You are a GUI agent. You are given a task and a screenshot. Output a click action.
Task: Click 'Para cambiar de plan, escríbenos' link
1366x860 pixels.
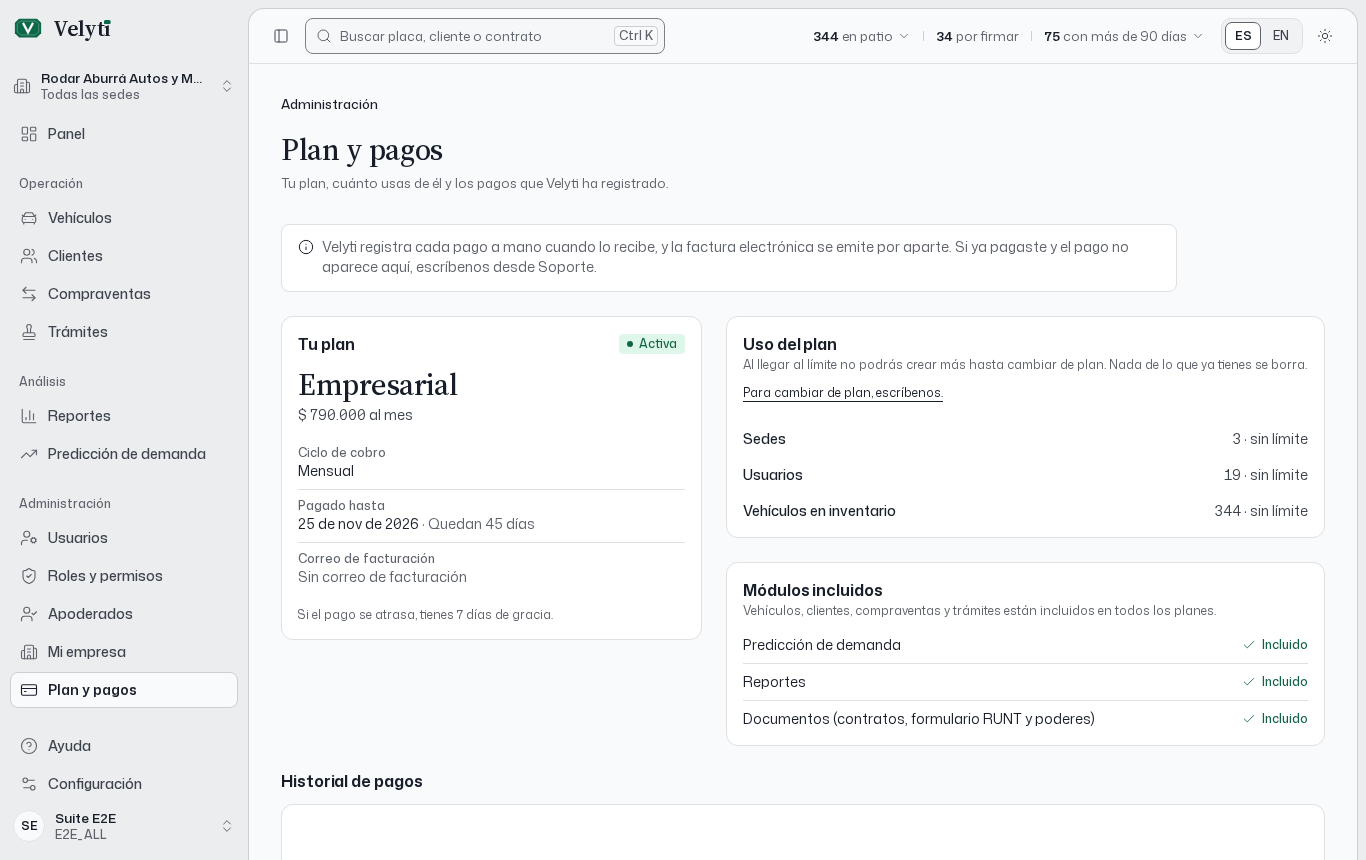point(843,393)
